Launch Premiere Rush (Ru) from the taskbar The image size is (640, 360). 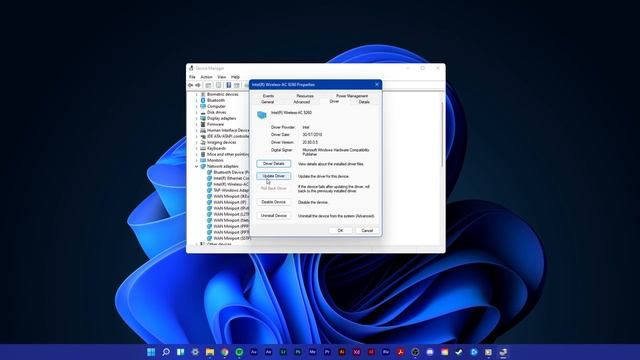click(x=386, y=352)
